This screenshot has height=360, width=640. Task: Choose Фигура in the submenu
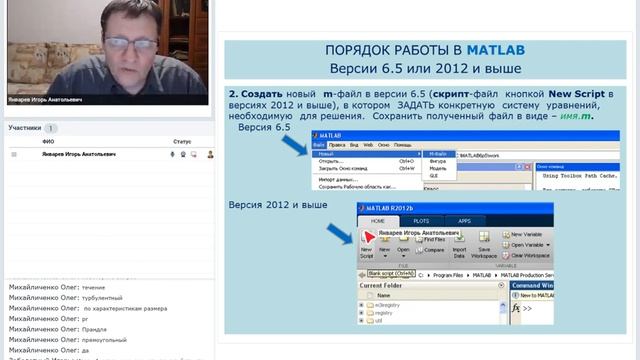point(439,161)
